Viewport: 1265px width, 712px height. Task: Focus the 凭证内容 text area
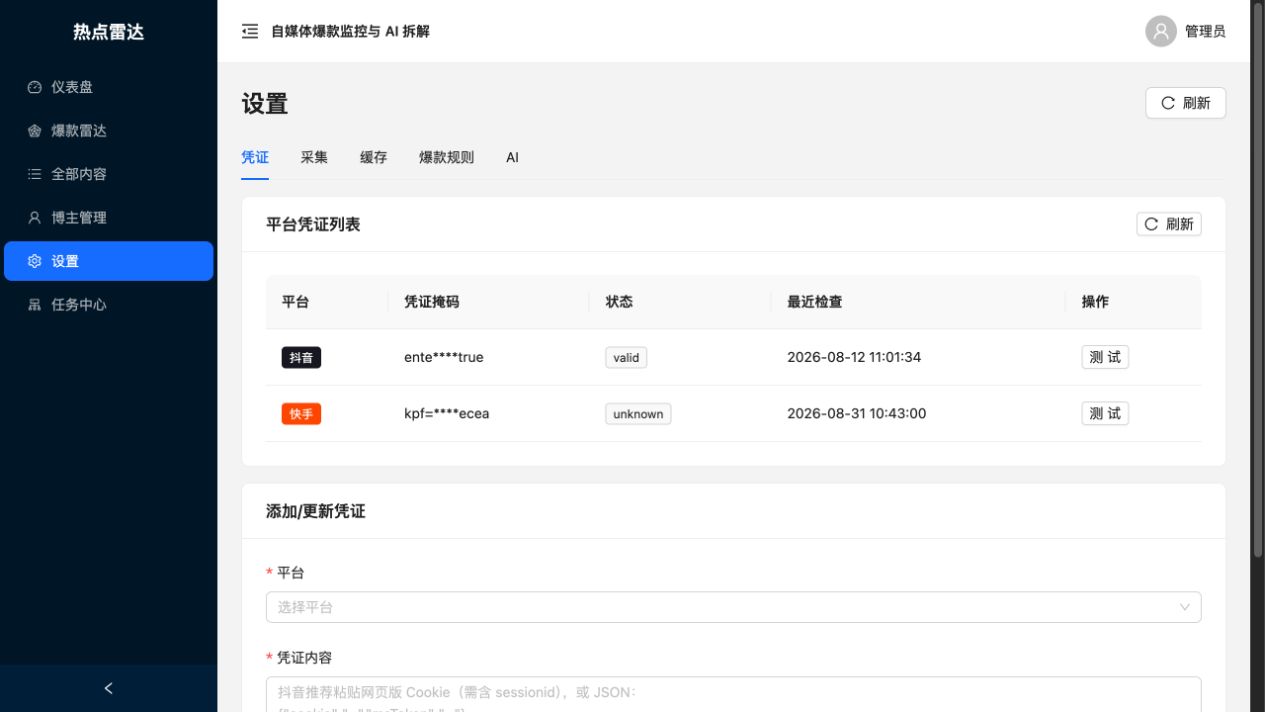pyautogui.click(x=733, y=695)
